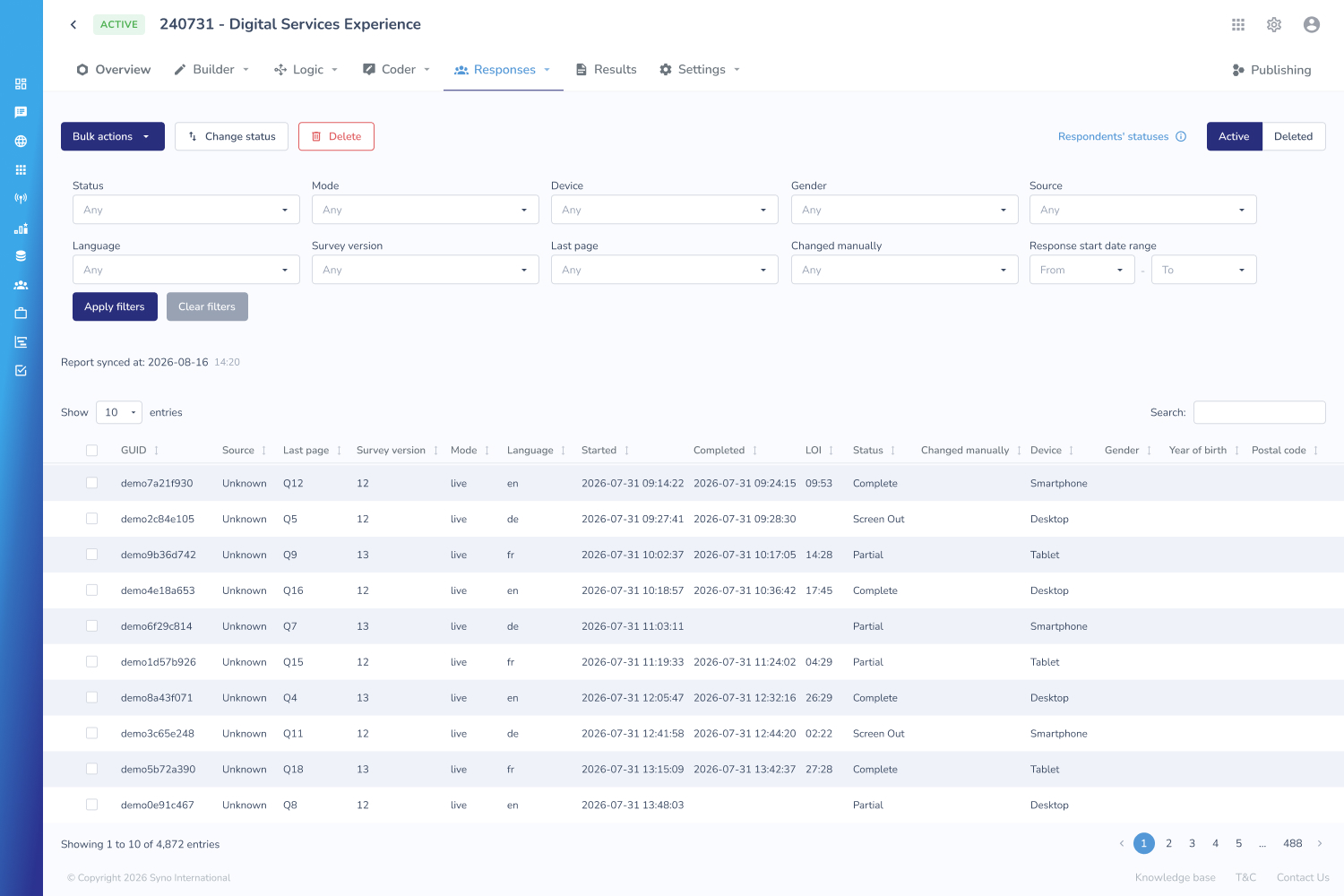Click the back arrow beside ACTIVE badge
Image resolution: width=1344 pixels, height=896 pixels.
pyautogui.click(x=73, y=24)
